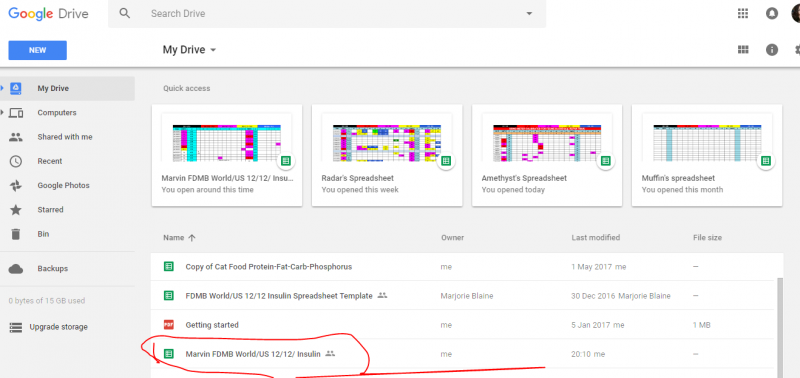The image size is (800, 378).
Task: Open Computers in the sidebar
Action: (57, 113)
